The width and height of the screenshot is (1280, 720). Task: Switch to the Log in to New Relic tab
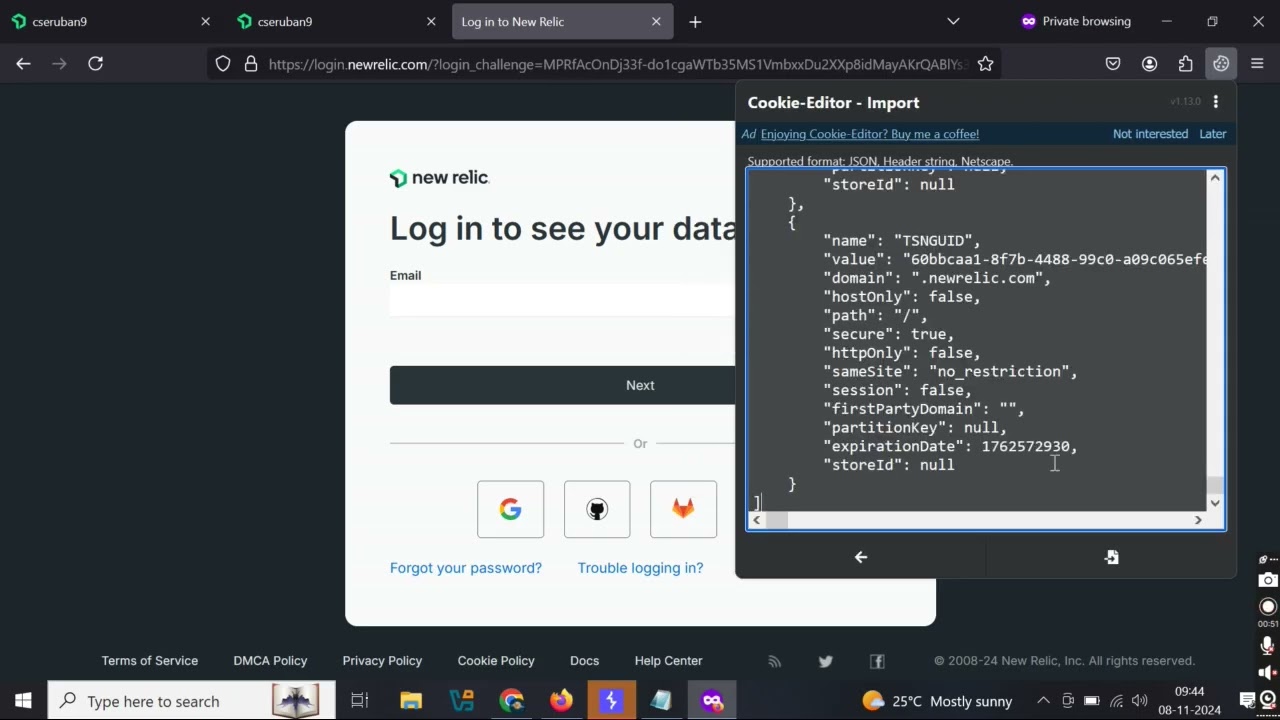coord(563,21)
